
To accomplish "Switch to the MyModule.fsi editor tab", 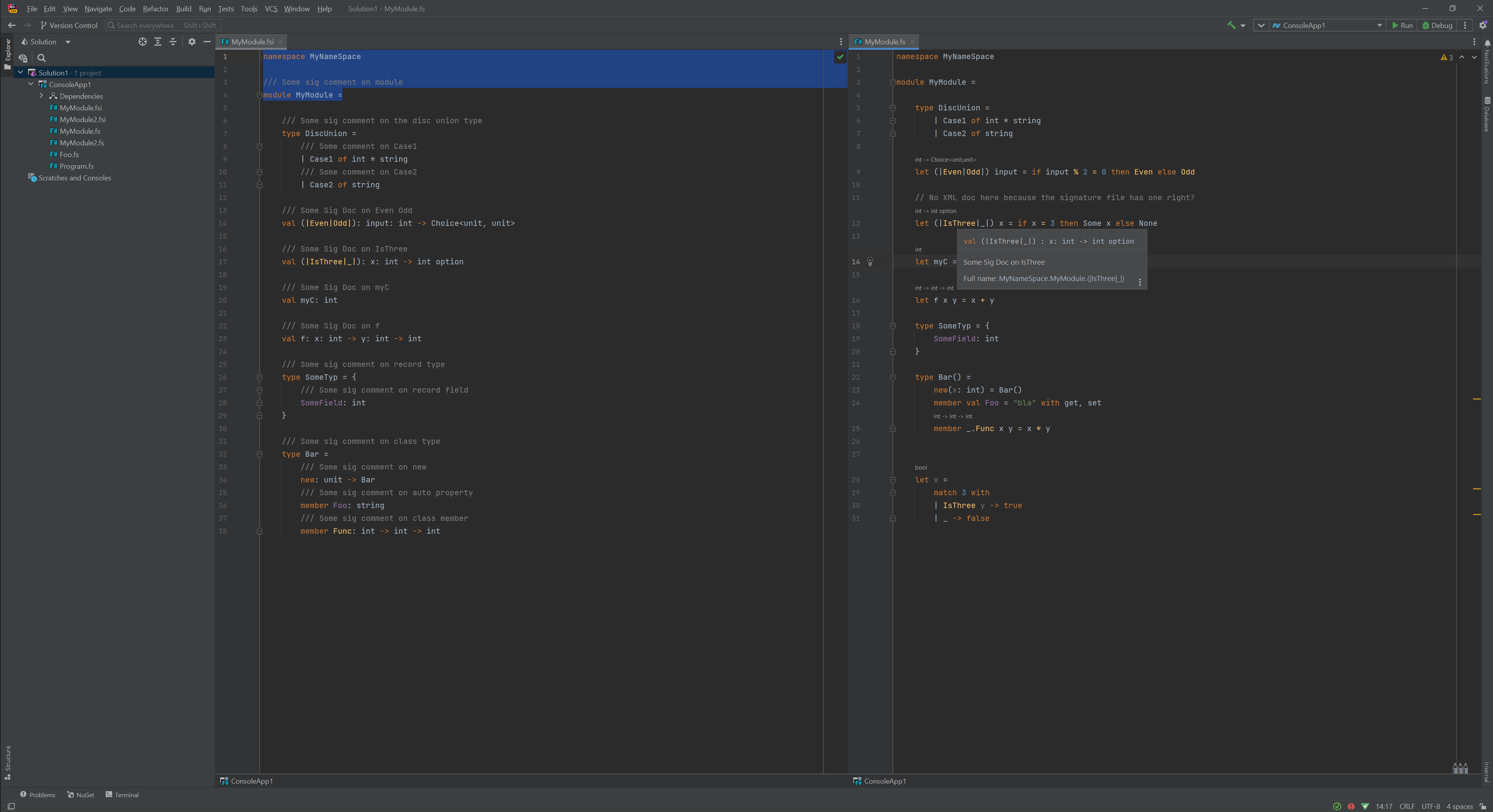I will (251, 42).
